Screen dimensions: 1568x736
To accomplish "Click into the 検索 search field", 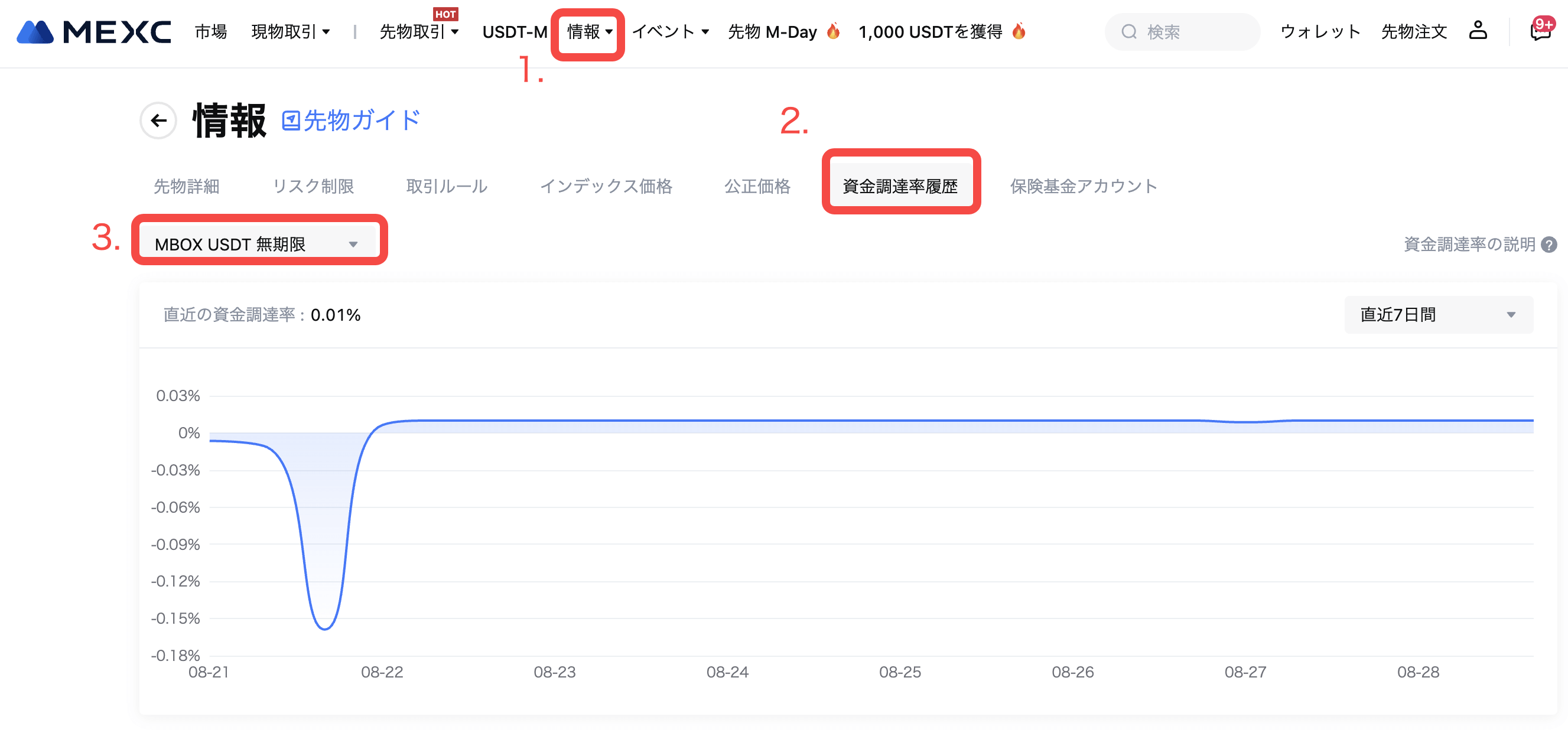I will click(1193, 32).
